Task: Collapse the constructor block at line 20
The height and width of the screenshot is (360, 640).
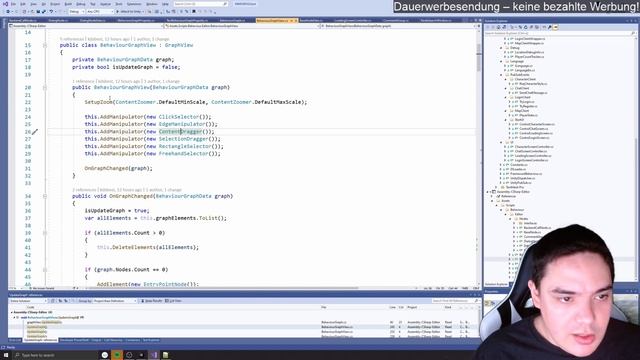Action: point(45,87)
